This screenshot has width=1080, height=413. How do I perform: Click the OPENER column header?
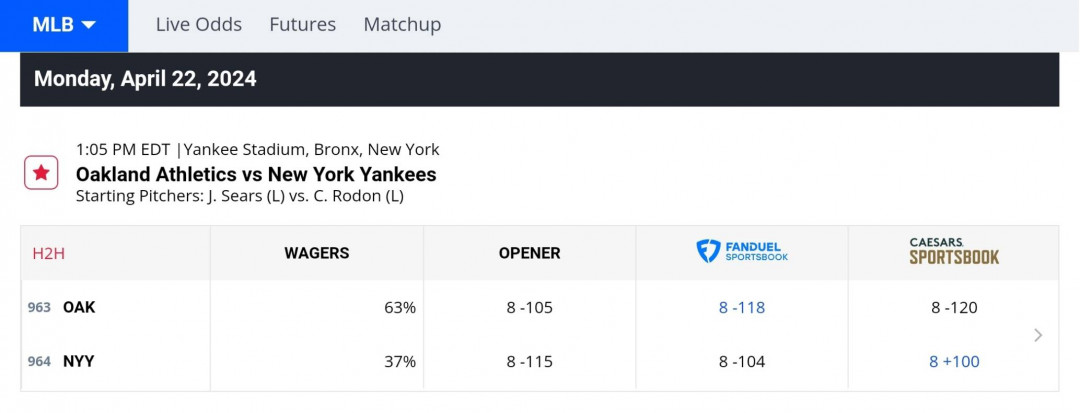pos(530,253)
